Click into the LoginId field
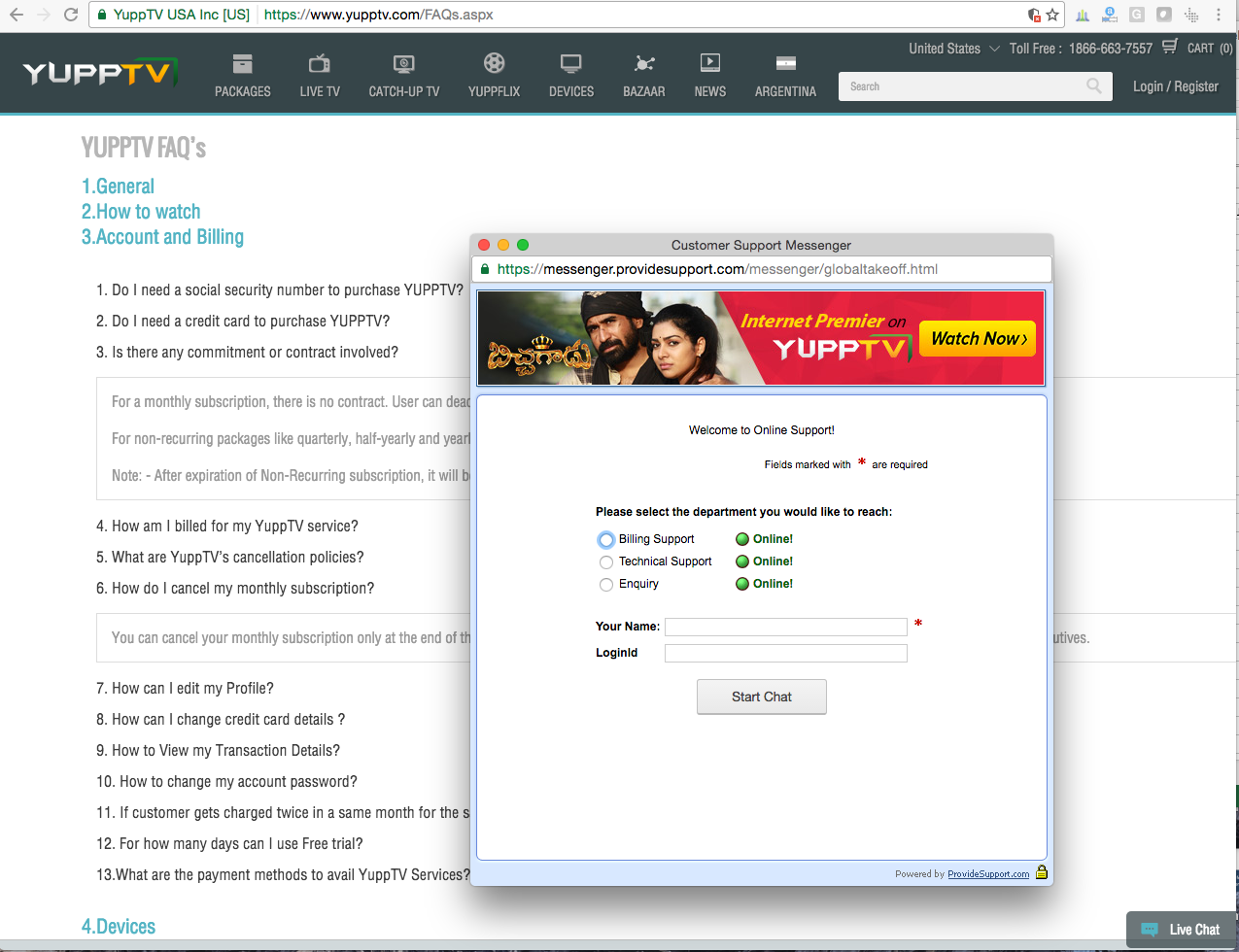Screen dimensions: 1239x952 (786, 653)
